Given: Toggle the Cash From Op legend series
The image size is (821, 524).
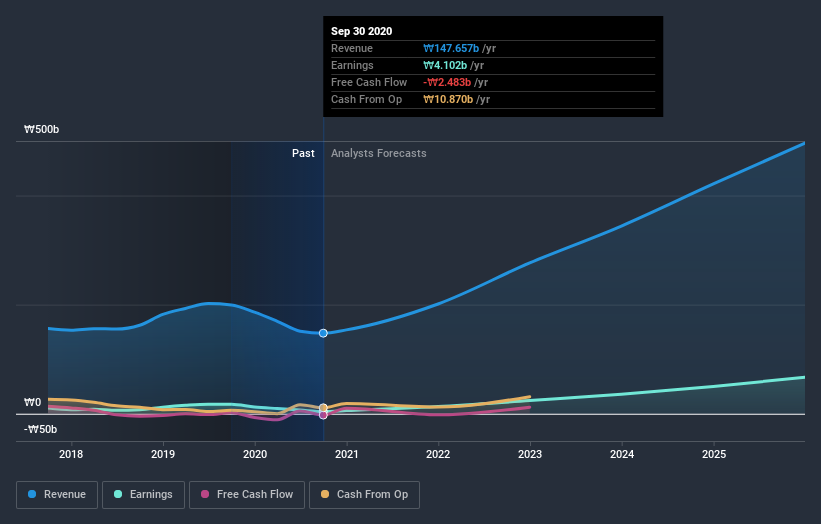Looking at the screenshot, I should [364, 495].
